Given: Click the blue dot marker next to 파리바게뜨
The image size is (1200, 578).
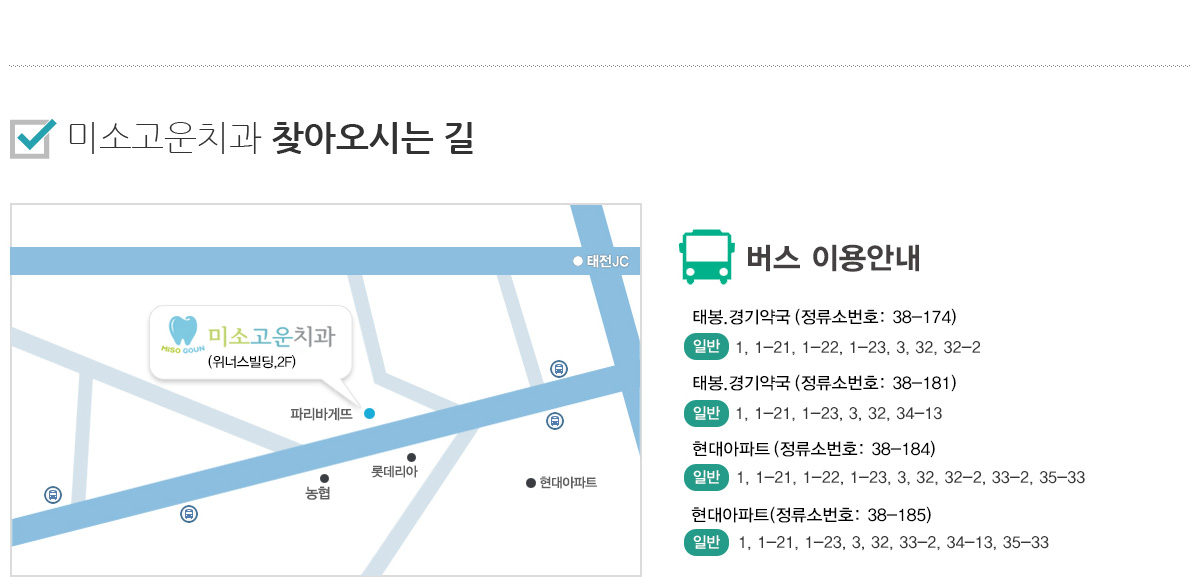Looking at the screenshot, I should [369, 413].
